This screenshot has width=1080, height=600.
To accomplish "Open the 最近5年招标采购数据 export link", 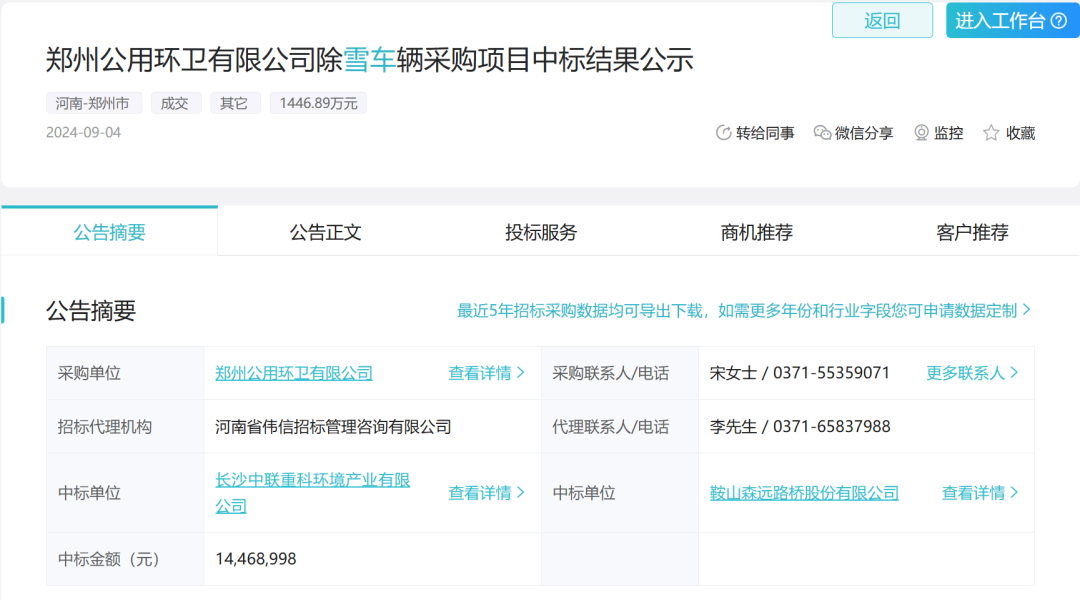I will 744,311.
